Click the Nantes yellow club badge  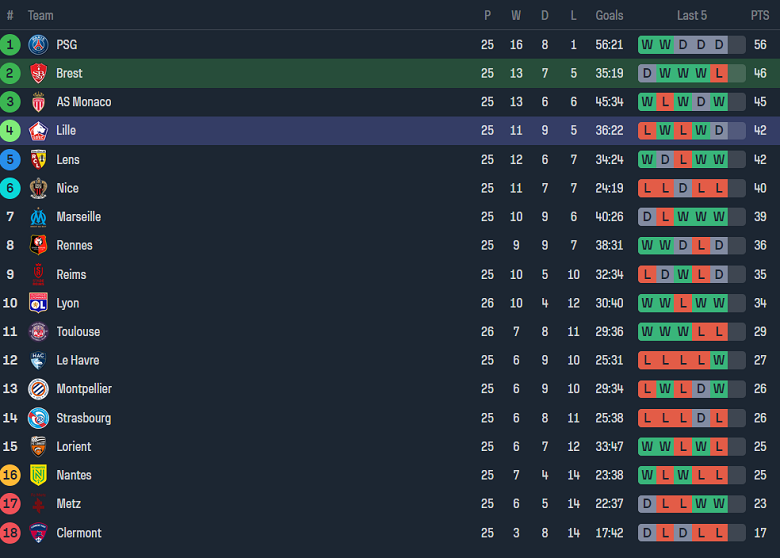click(x=38, y=475)
